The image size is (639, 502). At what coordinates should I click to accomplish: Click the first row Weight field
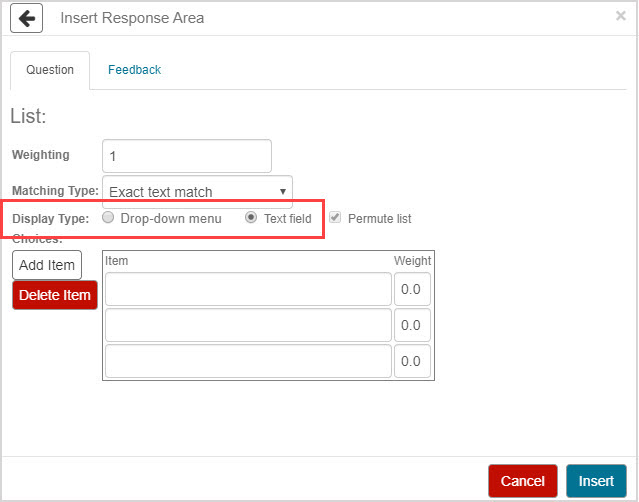point(412,290)
